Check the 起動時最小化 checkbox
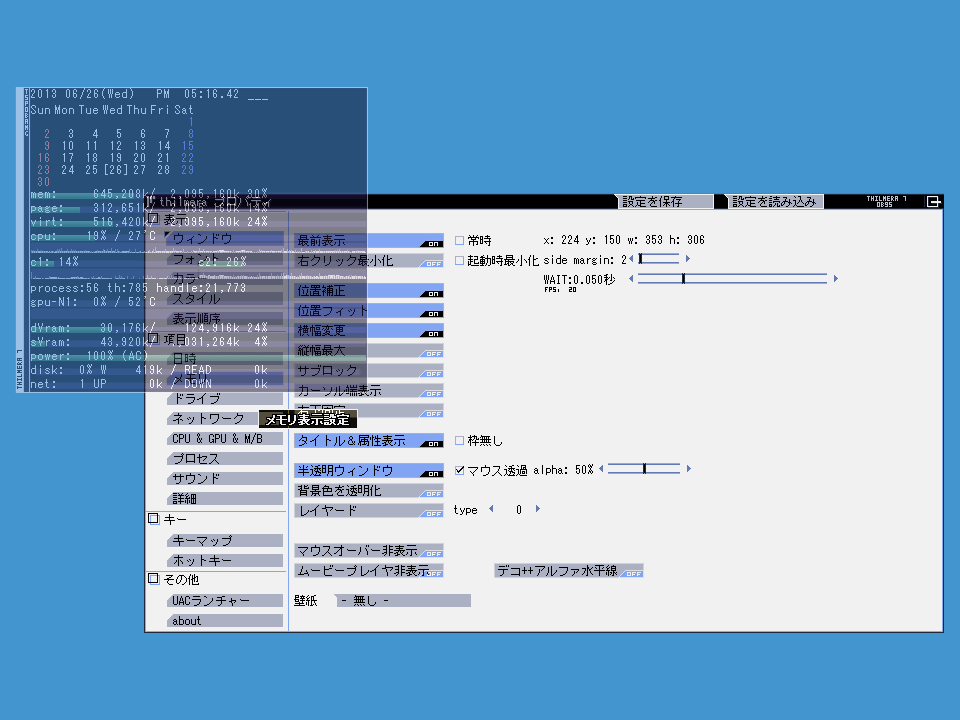 pos(459,261)
